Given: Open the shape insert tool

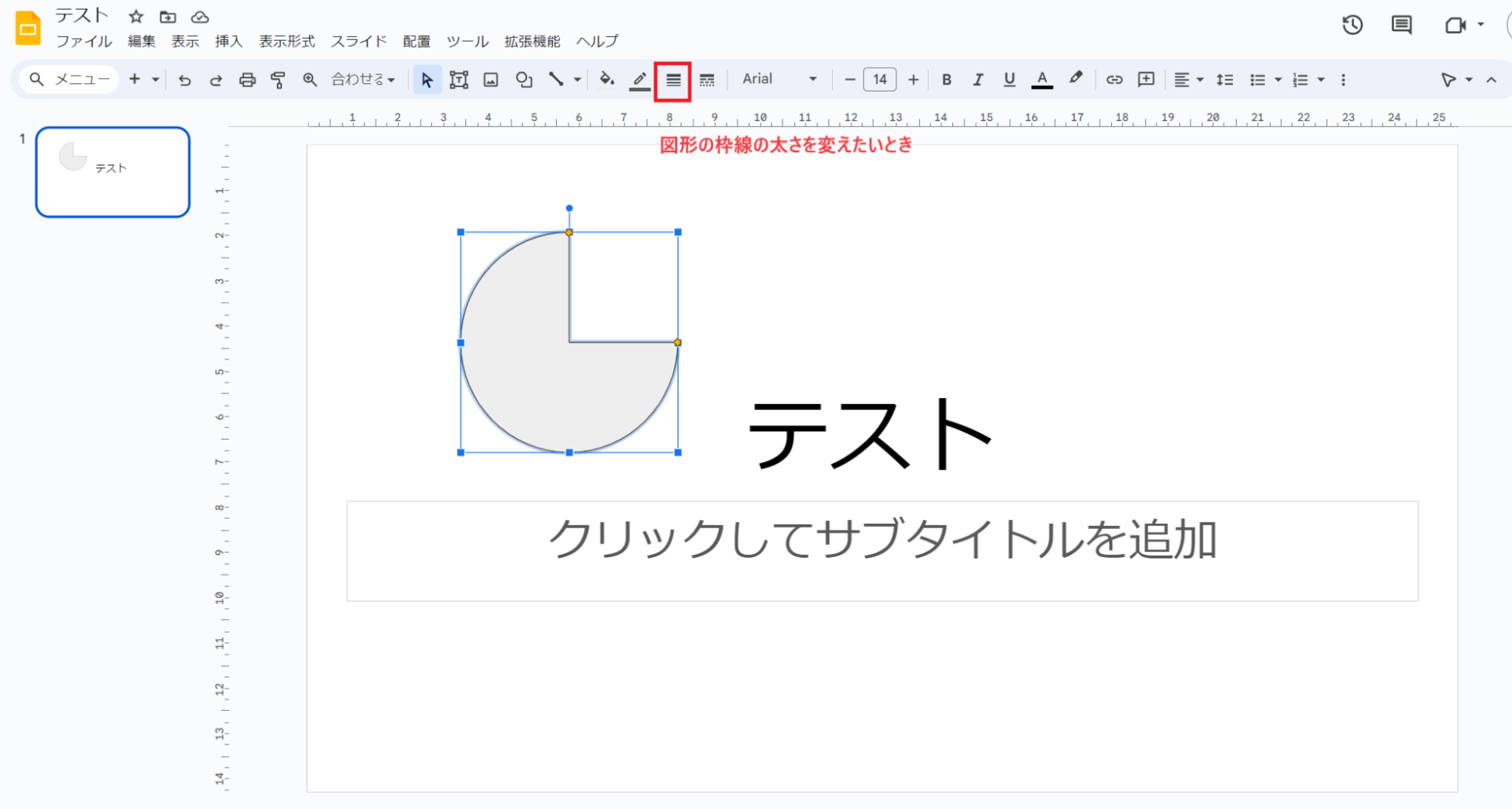Looking at the screenshot, I should click(523, 79).
